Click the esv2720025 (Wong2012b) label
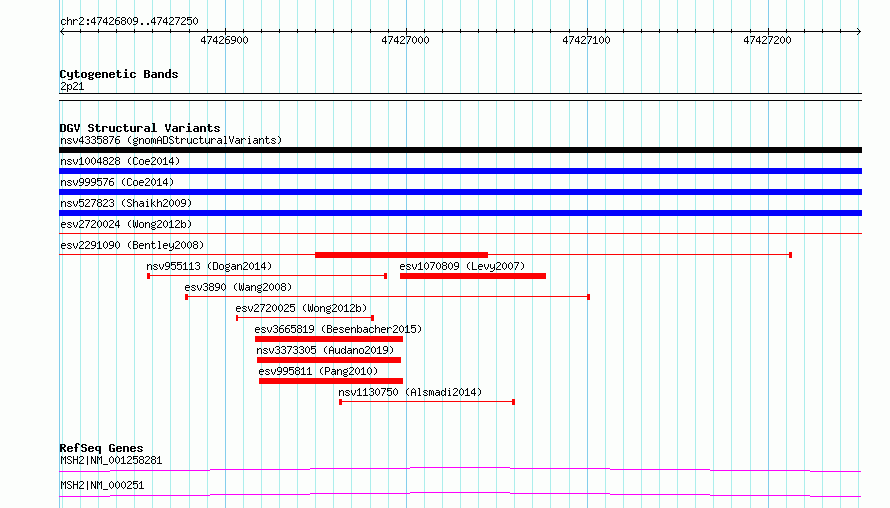 click(x=301, y=308)
